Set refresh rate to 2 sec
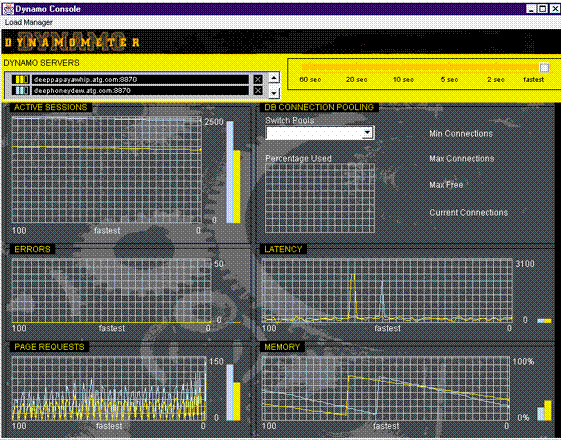 coord(496,79)
